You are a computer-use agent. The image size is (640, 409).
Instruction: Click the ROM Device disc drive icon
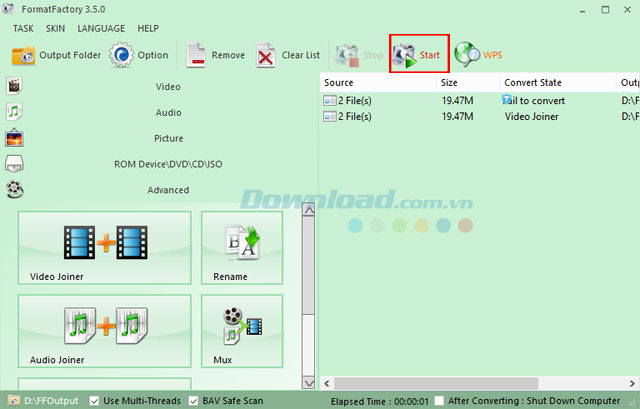14,164
